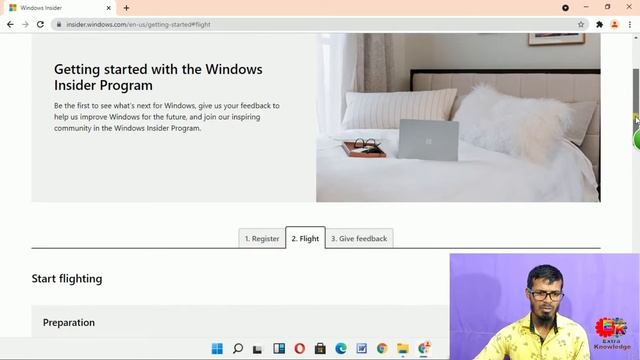
Task: Click the scrollbar up arrow
Action: coord(636,38)
